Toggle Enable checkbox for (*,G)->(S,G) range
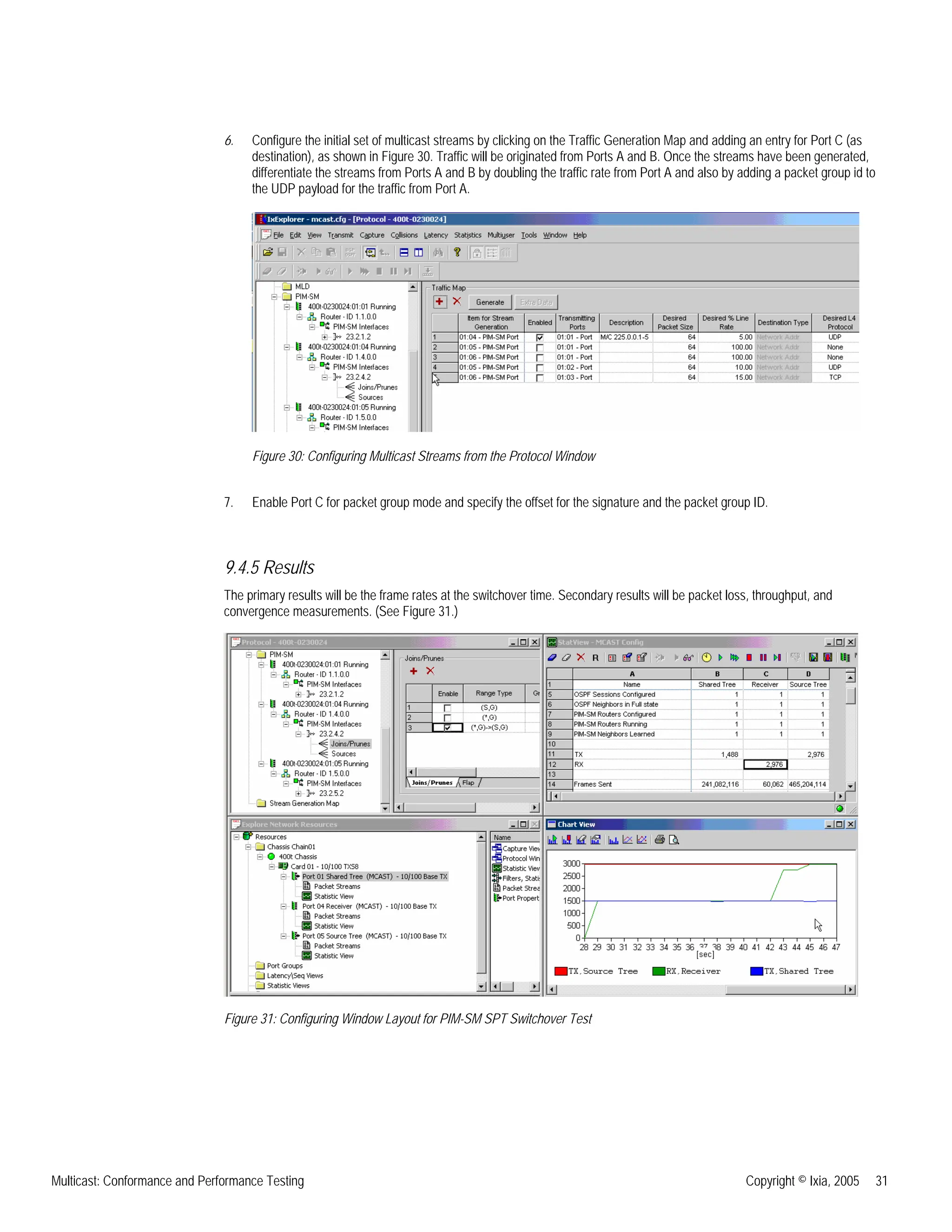This screenshot has height=1232, width=952. [x=447, y=728]
